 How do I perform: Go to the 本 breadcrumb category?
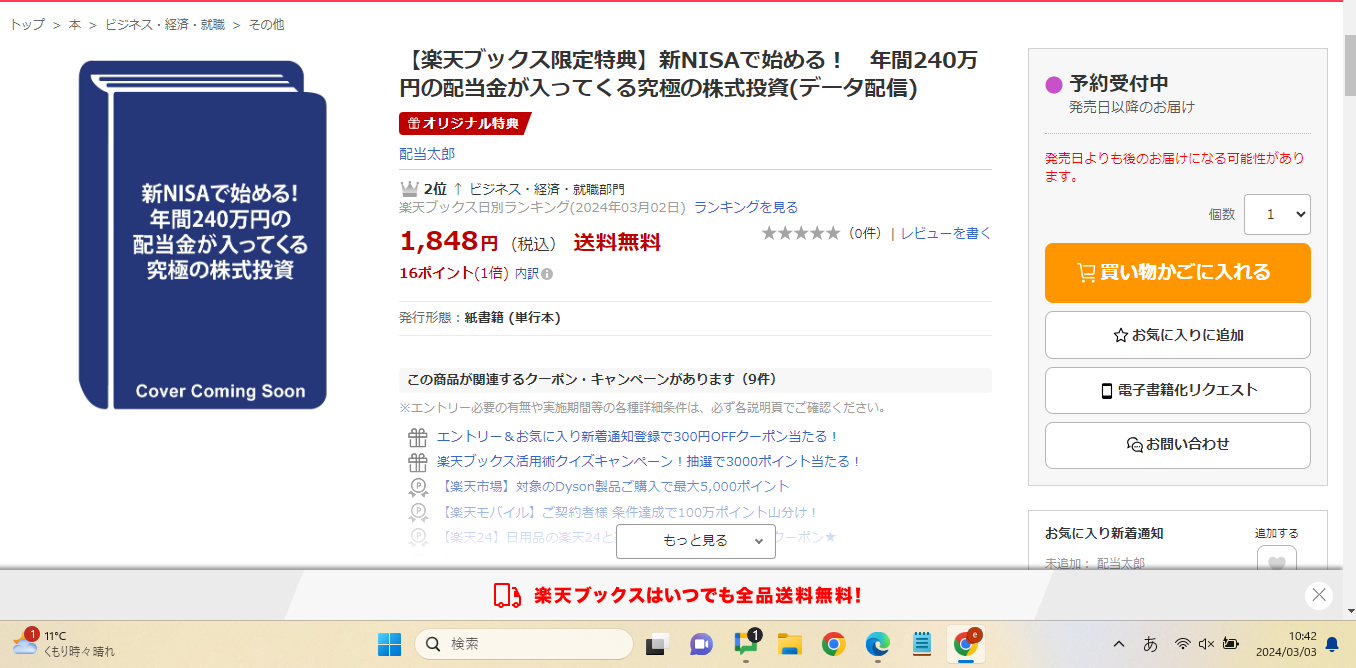[75, 24]
